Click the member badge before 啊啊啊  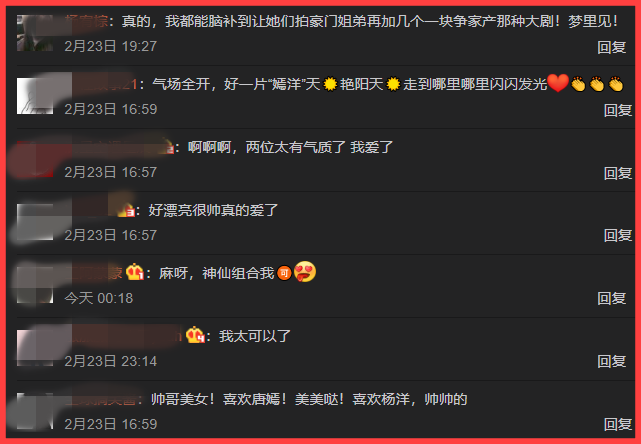pyautogui.click(x=166, y=147)
